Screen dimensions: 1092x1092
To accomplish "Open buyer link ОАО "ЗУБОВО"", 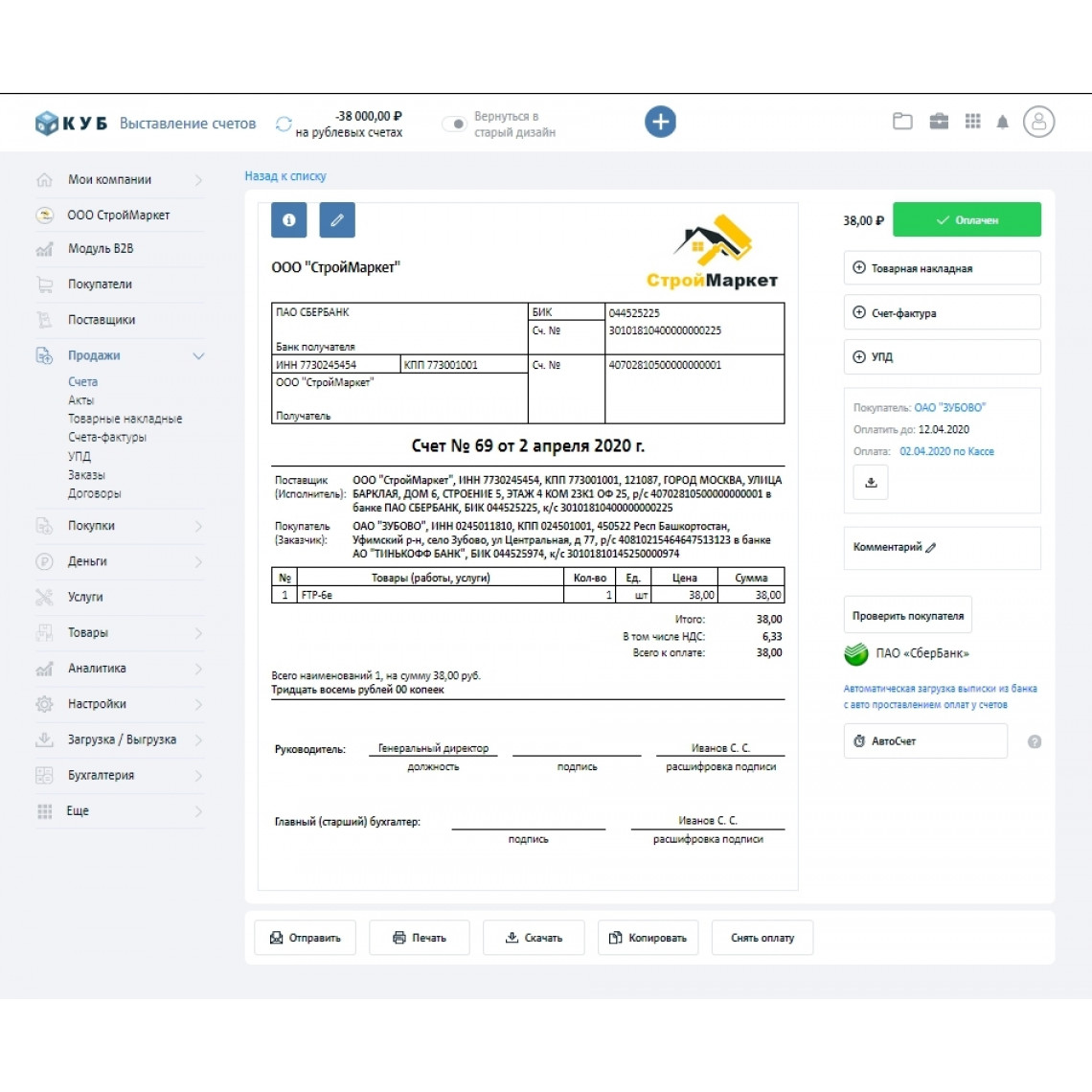I will pyautogui.click(x=950, y=407).
